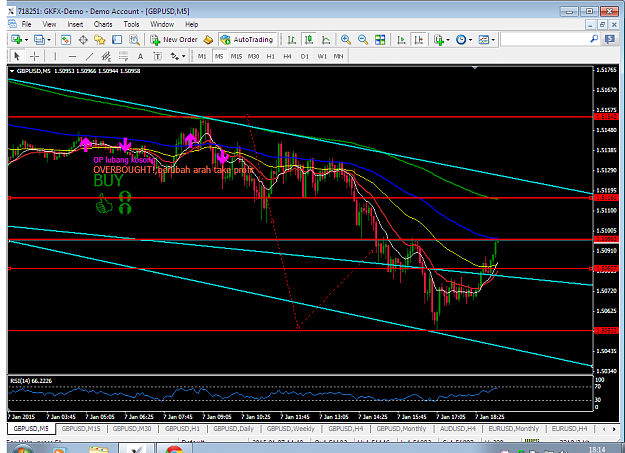The height and width of the screenshot is (453, 625).
Task: Switch to the EURUSD,Monthly tab
Action: pos(513,429)
